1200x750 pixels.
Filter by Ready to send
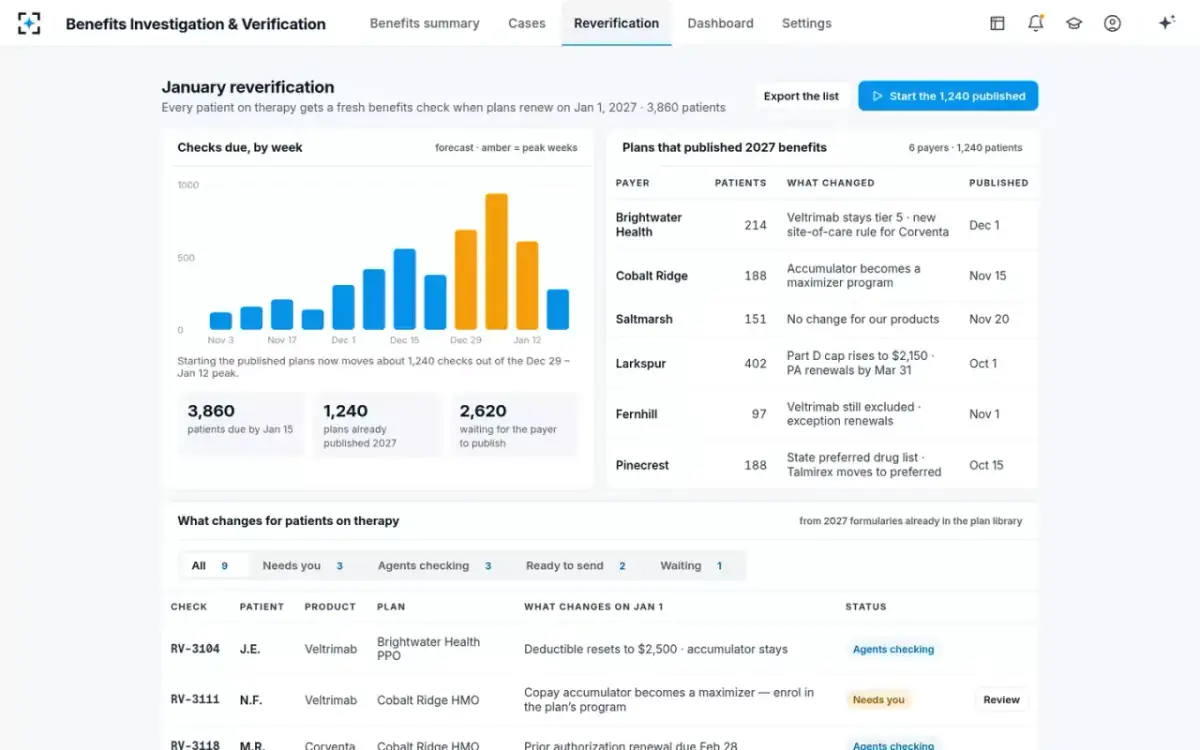(x=576, y=566)
